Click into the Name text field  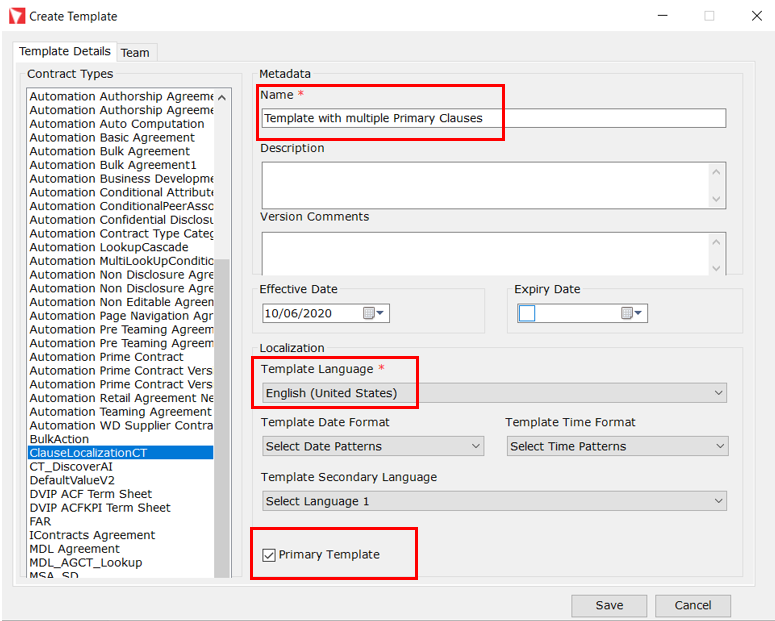coord(493,118)
